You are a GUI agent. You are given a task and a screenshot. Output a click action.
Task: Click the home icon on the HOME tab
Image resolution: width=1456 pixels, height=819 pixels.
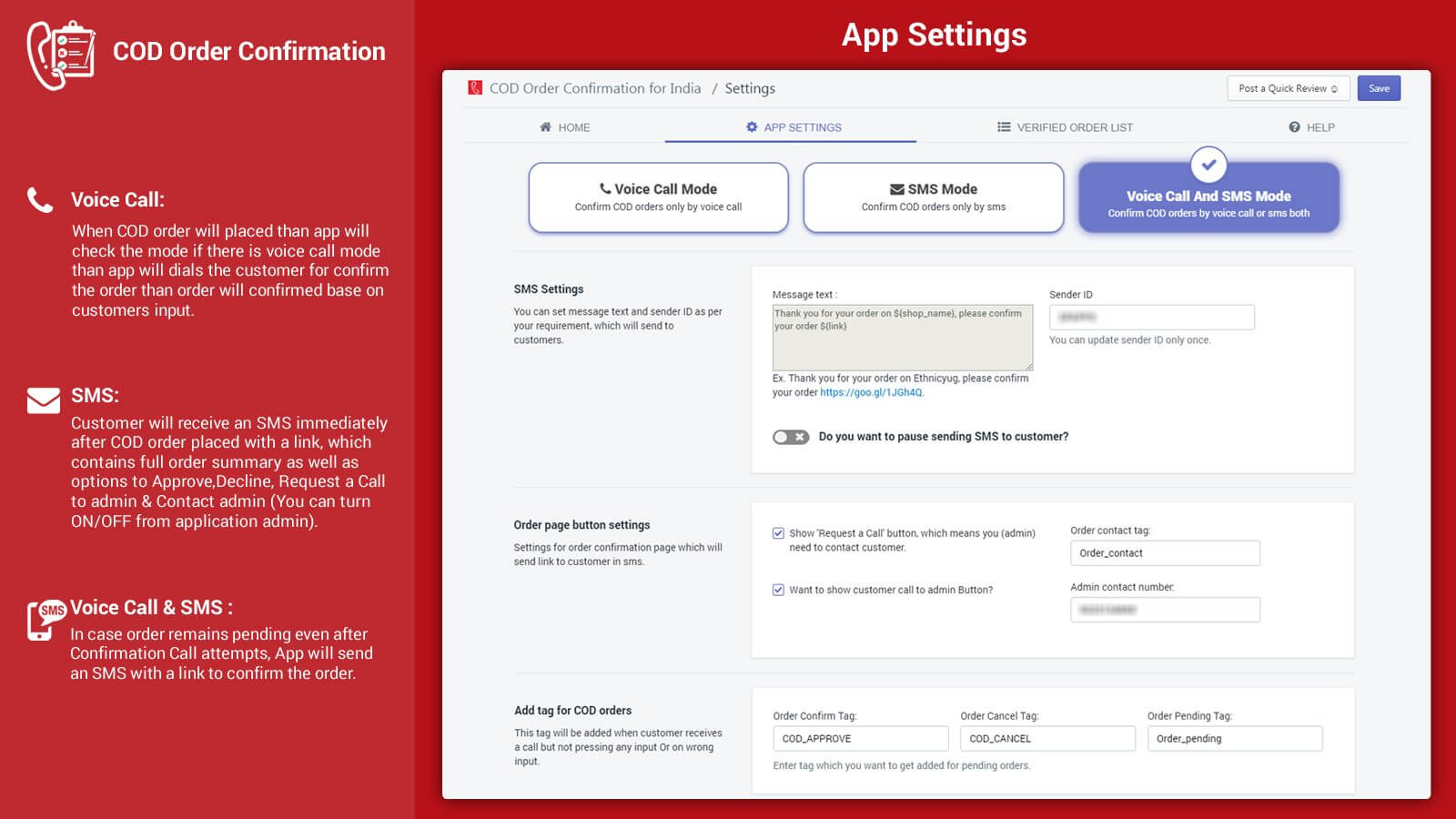(546, 127)
